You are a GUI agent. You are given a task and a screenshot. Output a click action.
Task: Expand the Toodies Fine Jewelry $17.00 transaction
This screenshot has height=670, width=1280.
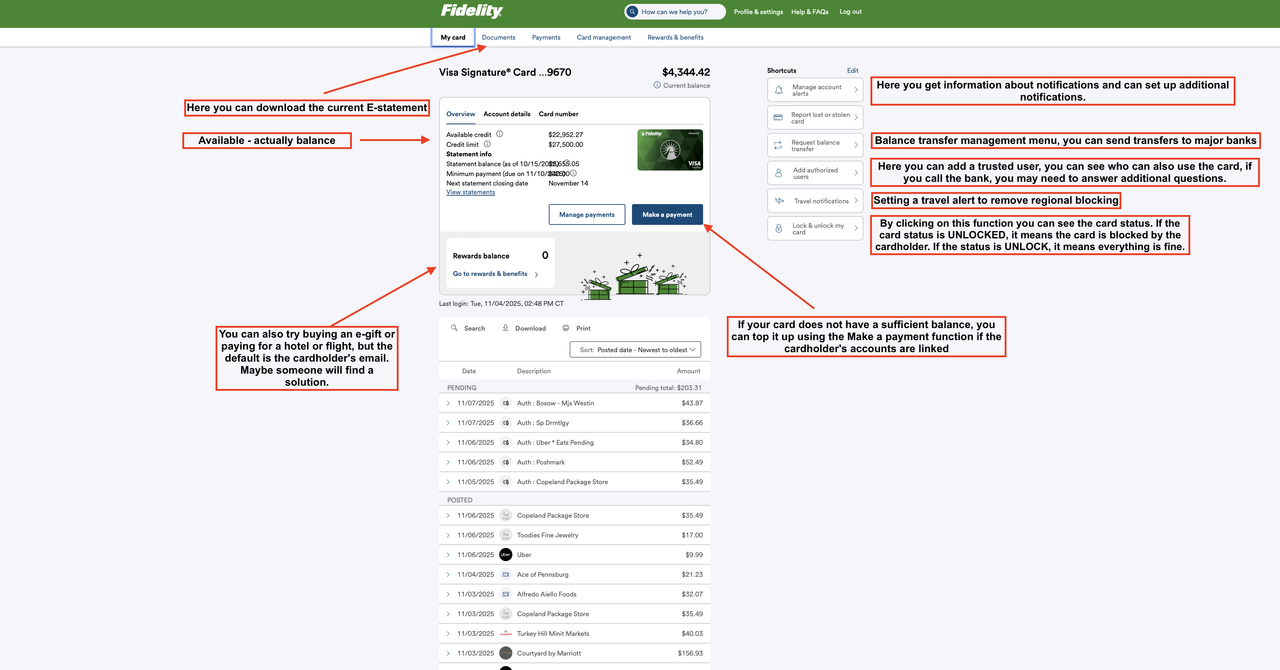(448, 535)
